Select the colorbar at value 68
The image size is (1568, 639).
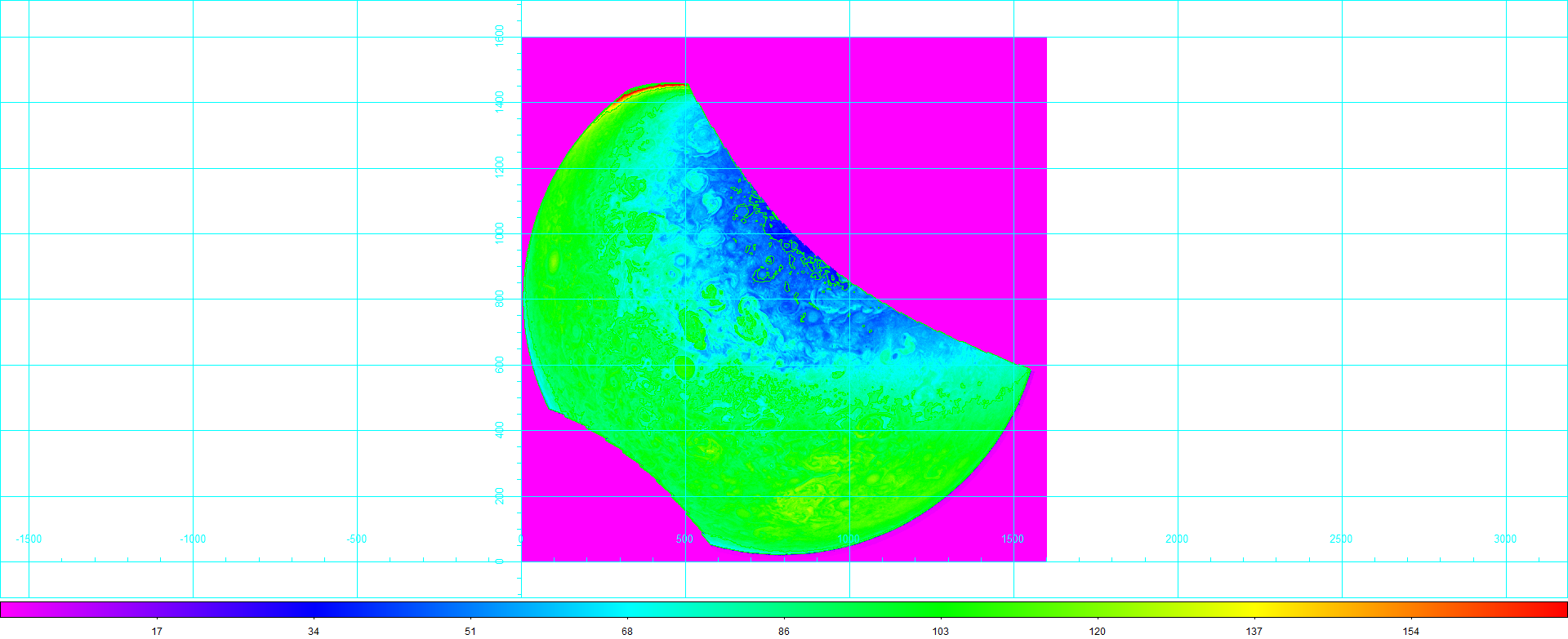click(x=627, y=609)
